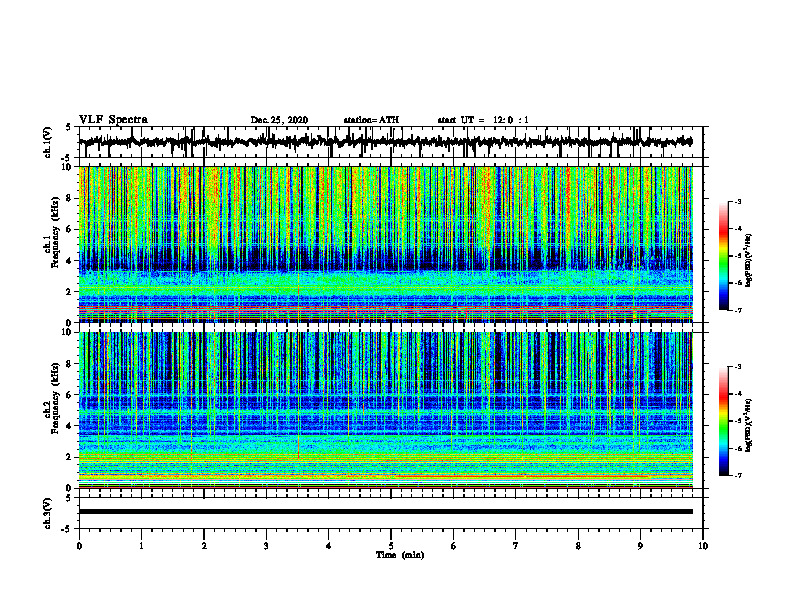792x612 pixels.
Task: Click the time axis tick label "1"
Action: [x=141, y=546]
